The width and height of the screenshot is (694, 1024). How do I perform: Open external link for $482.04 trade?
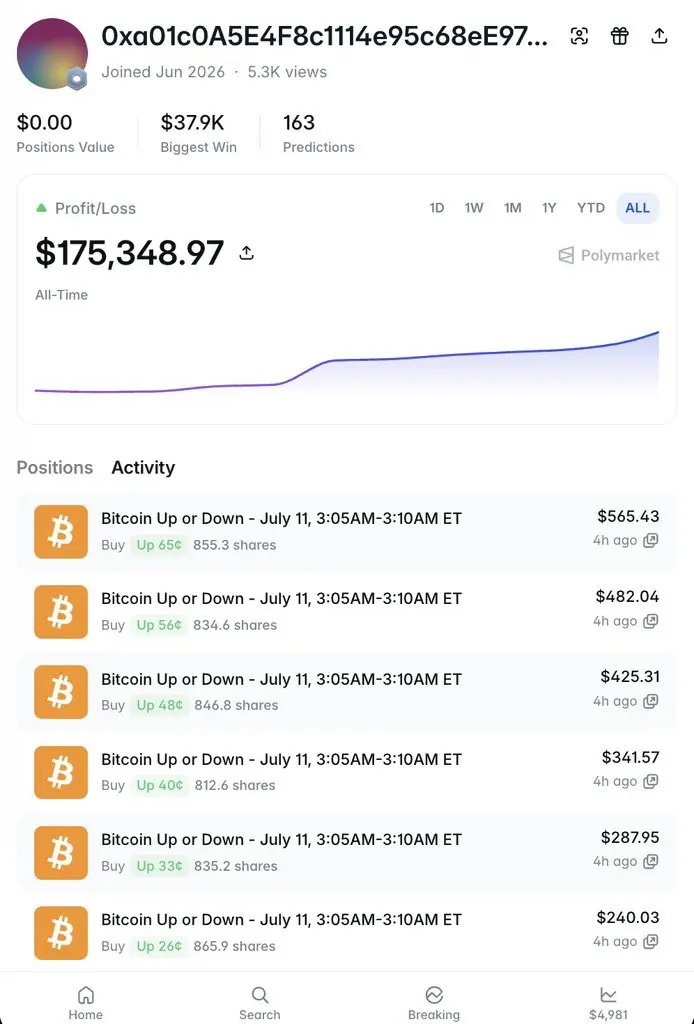coord(650,621)
